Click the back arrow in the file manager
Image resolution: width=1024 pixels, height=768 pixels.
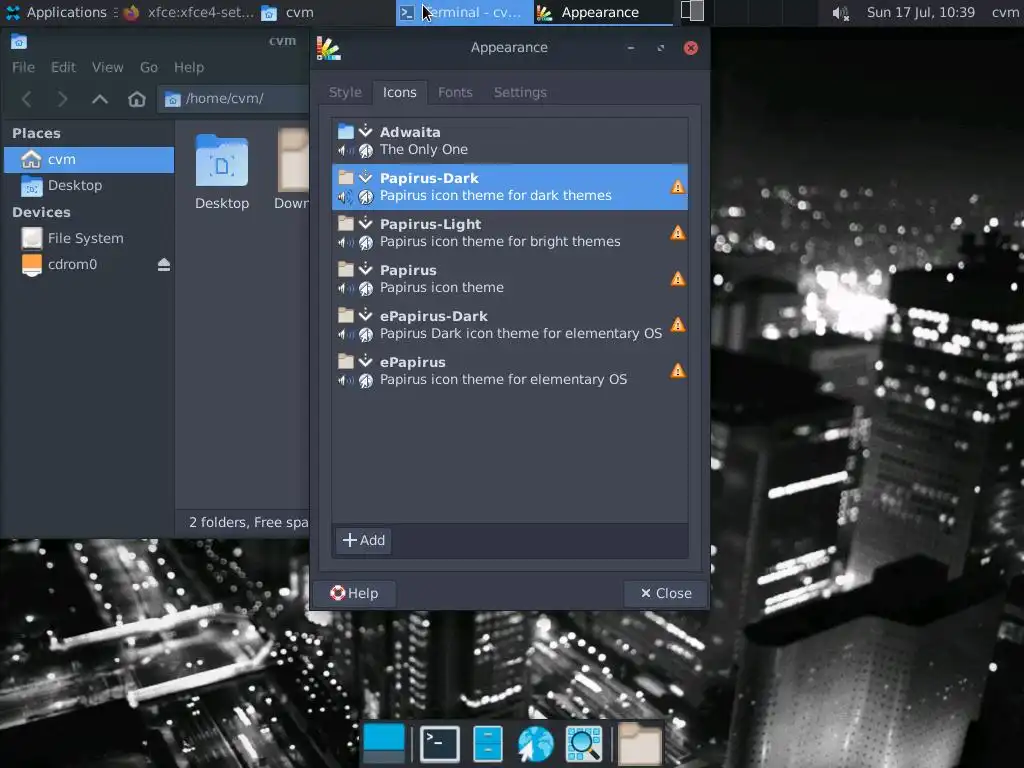pyautogui.click(x=27, y=99)
